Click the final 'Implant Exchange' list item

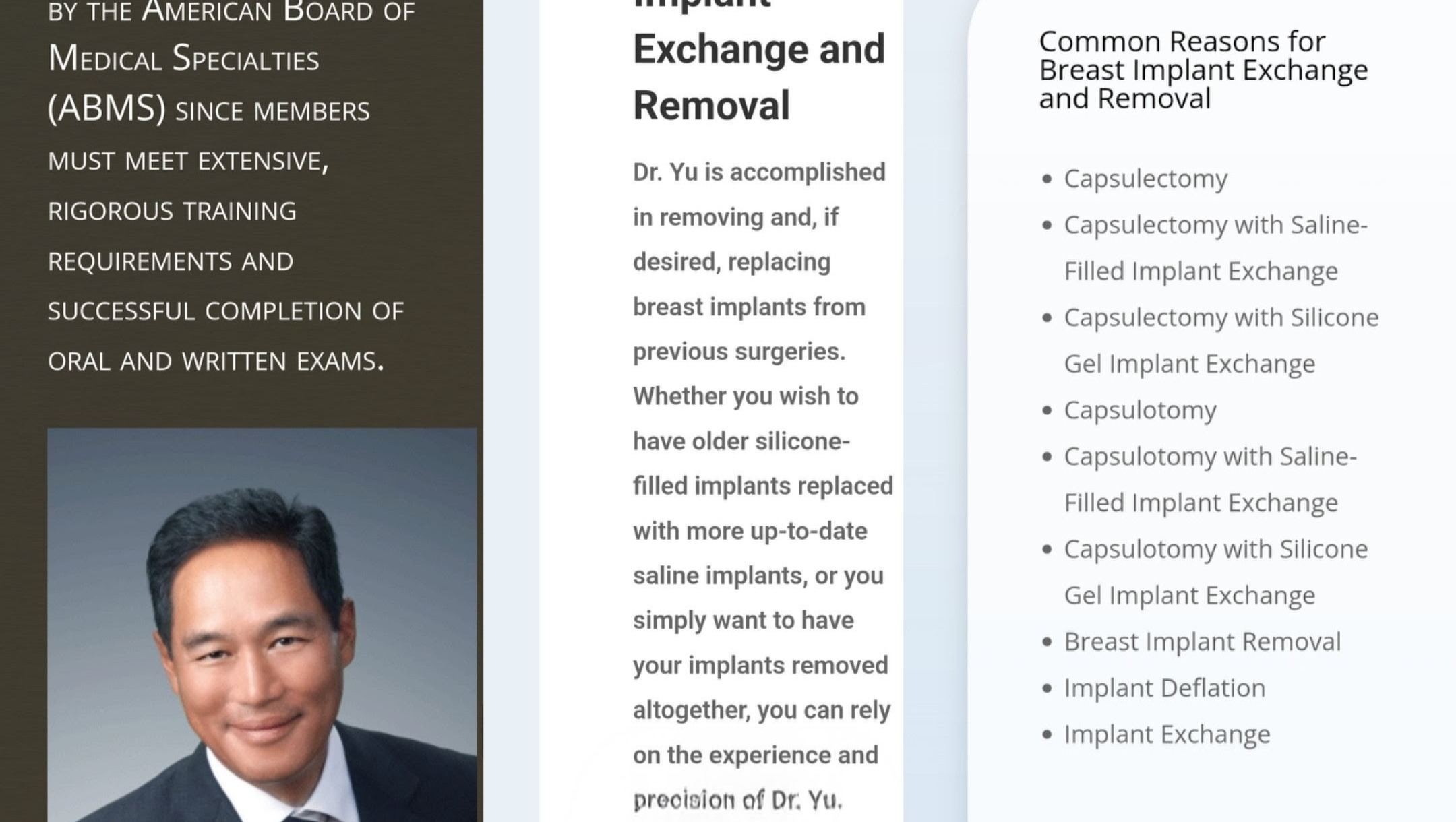(x=1167, y=734)
